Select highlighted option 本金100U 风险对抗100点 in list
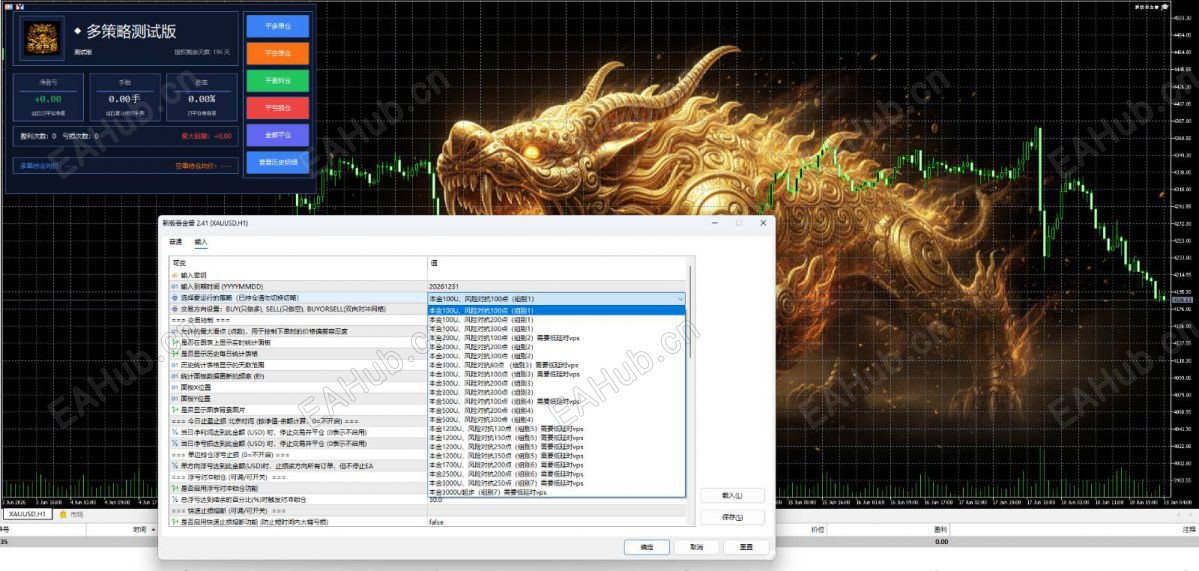Image resolution: width=1199 pixels, height=571 pixels. (557, 310)
